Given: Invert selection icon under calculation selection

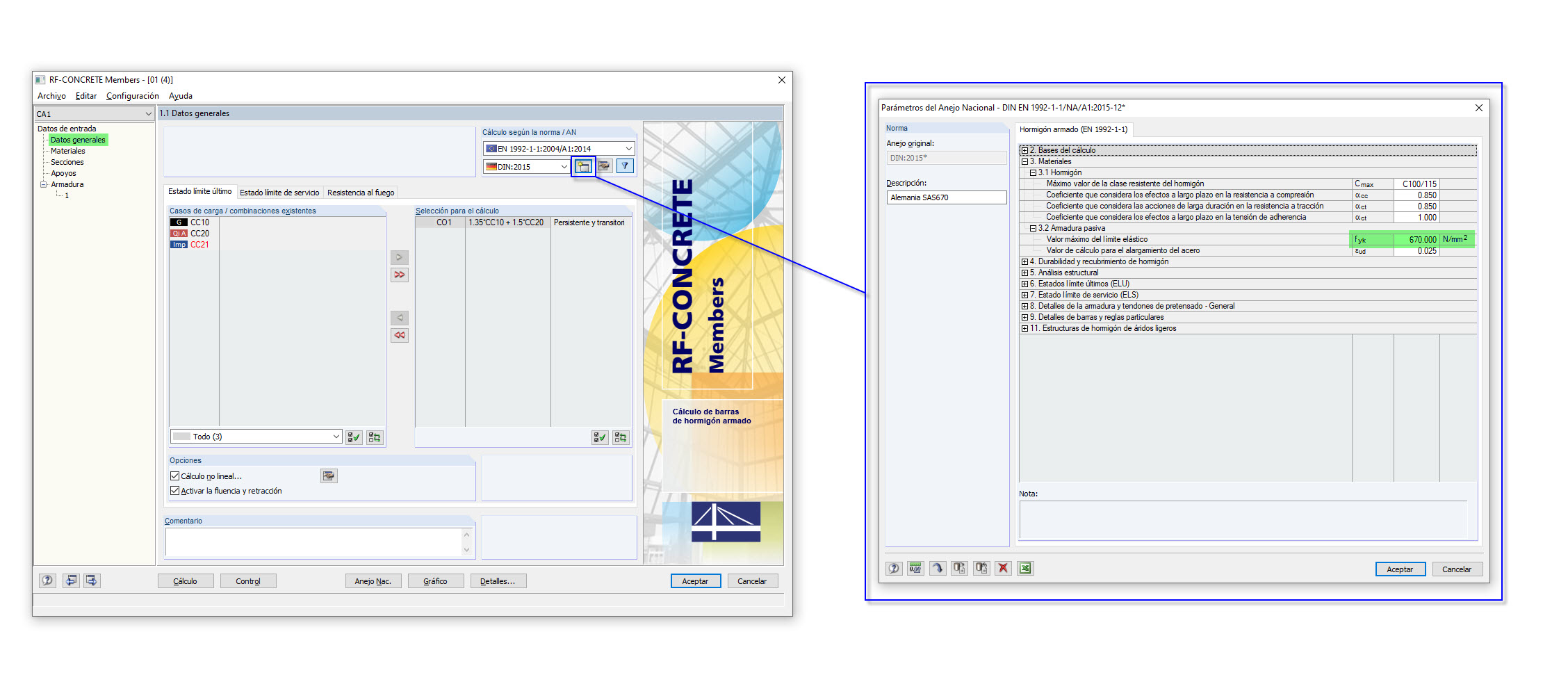Looking at the screenshot, I should tap(621, 437).
